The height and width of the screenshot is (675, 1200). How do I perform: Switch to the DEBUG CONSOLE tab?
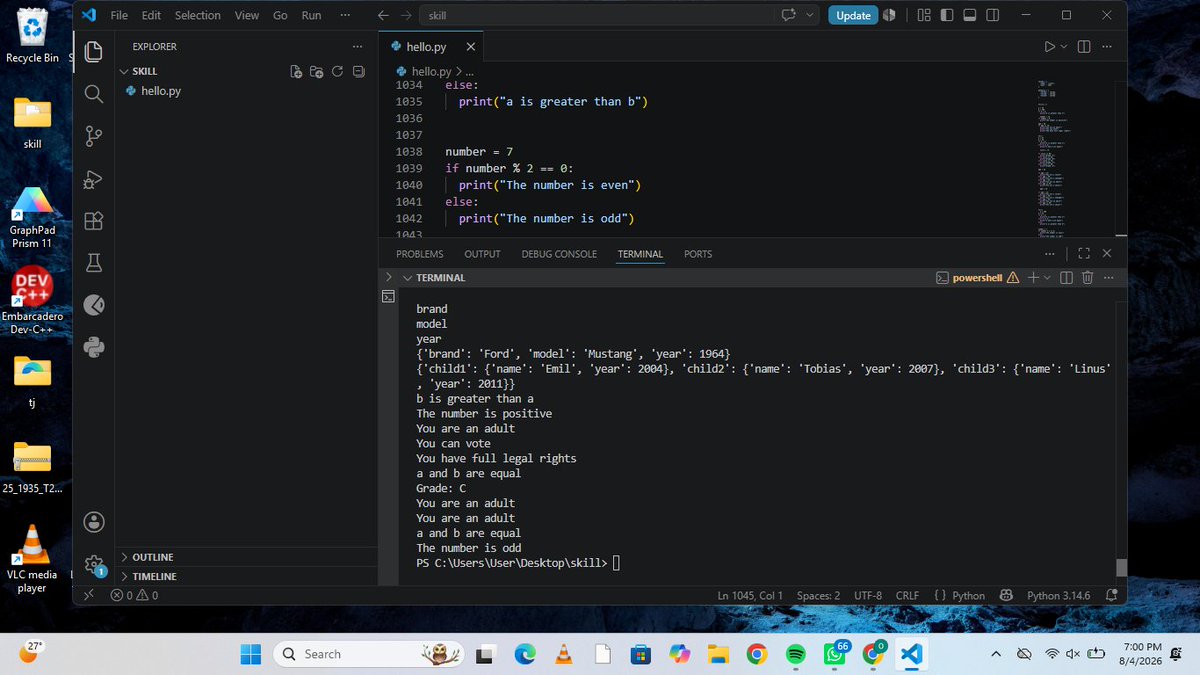[x=559, y=254]
